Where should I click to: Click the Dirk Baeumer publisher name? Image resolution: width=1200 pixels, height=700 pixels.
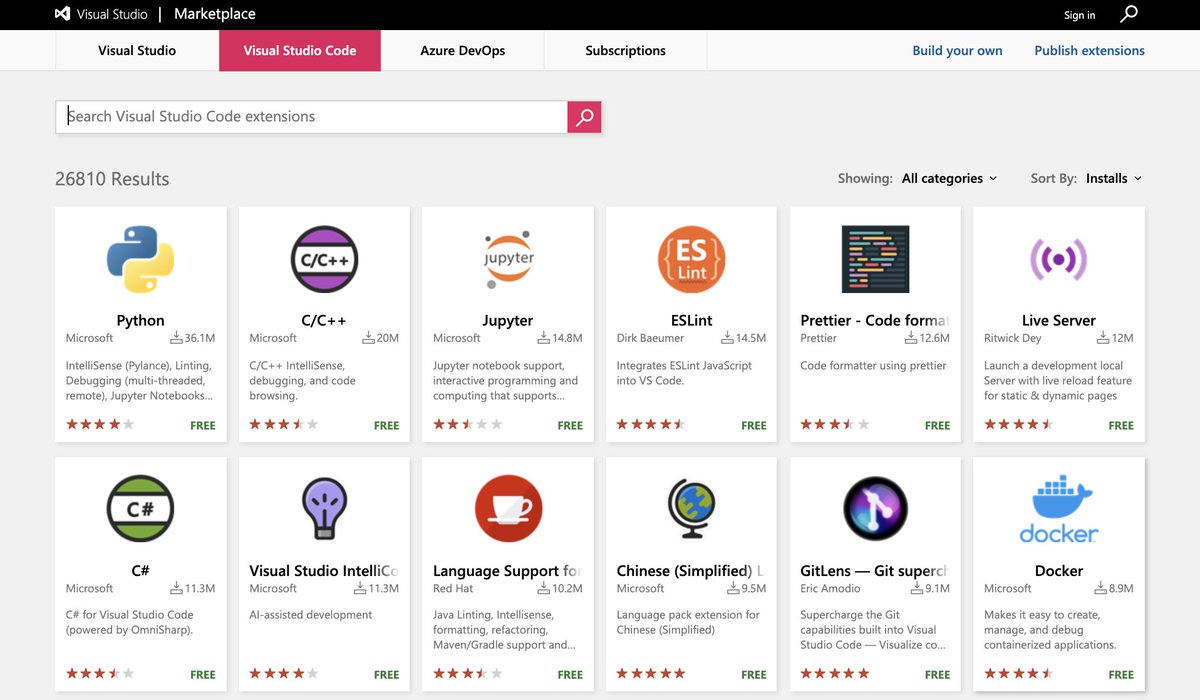click(650, 339)
